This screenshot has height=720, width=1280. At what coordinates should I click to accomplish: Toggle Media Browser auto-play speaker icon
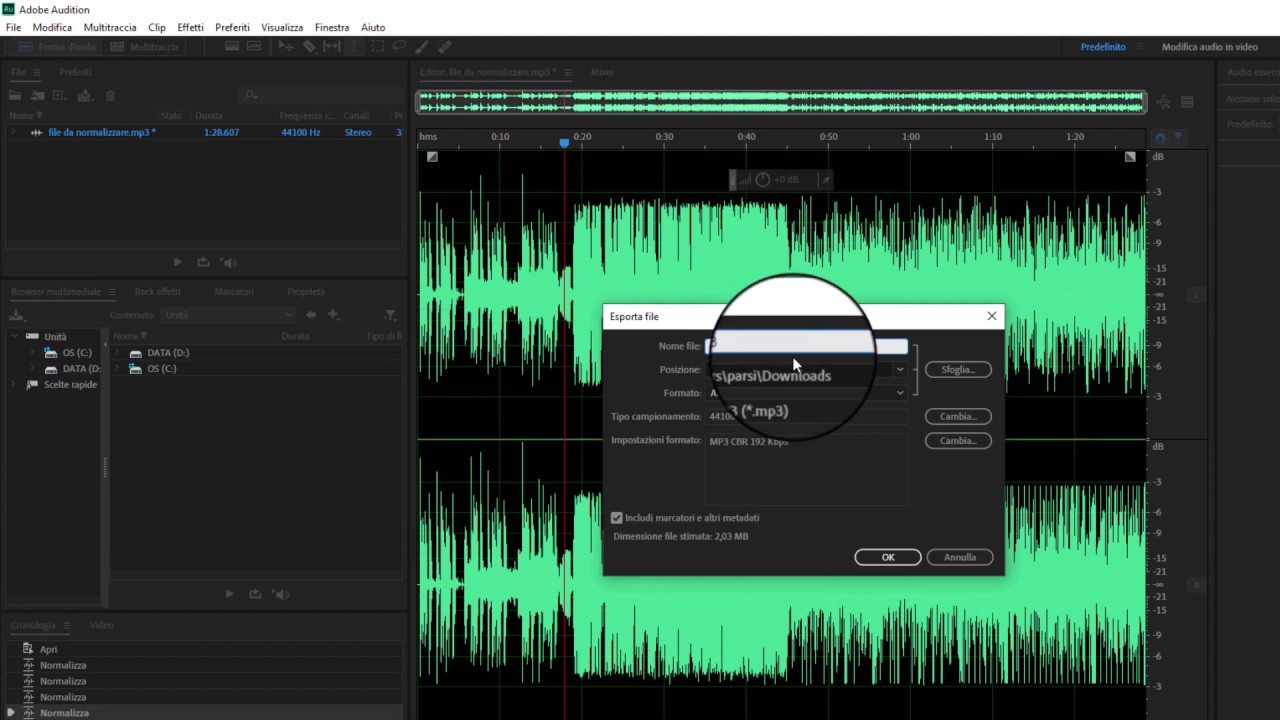(281, 594)
